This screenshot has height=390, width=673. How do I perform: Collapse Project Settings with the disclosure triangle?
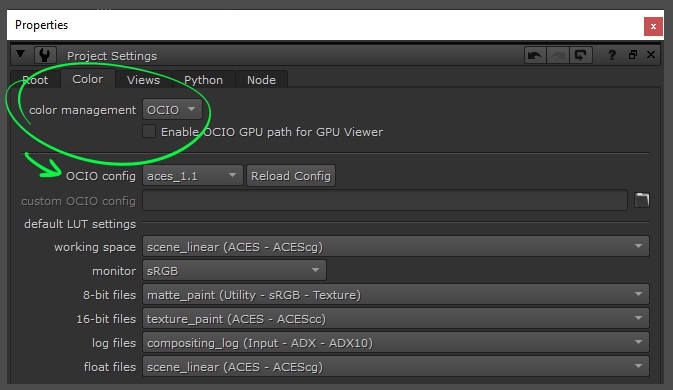tap(20, 54)
